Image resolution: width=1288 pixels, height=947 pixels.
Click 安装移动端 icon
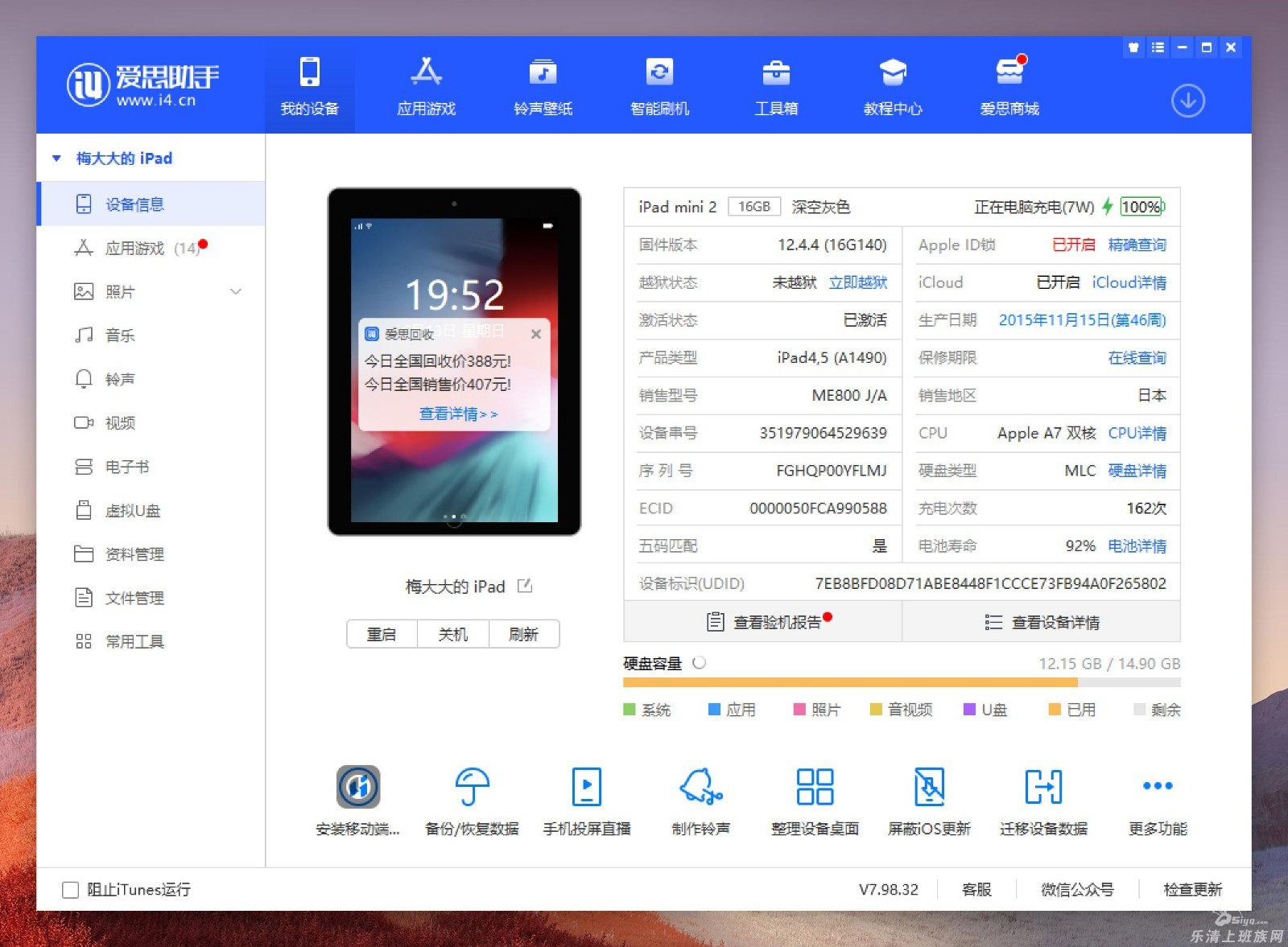(358, 786)
